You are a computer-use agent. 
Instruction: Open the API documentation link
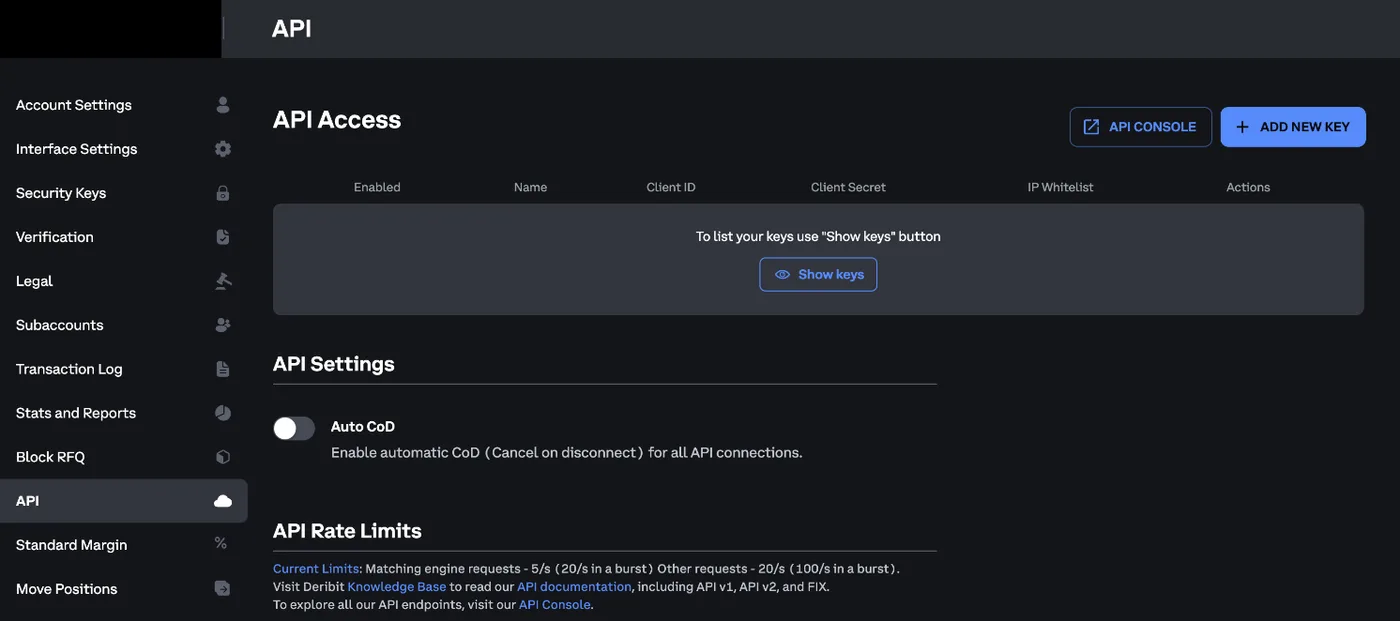click(574, 587)
